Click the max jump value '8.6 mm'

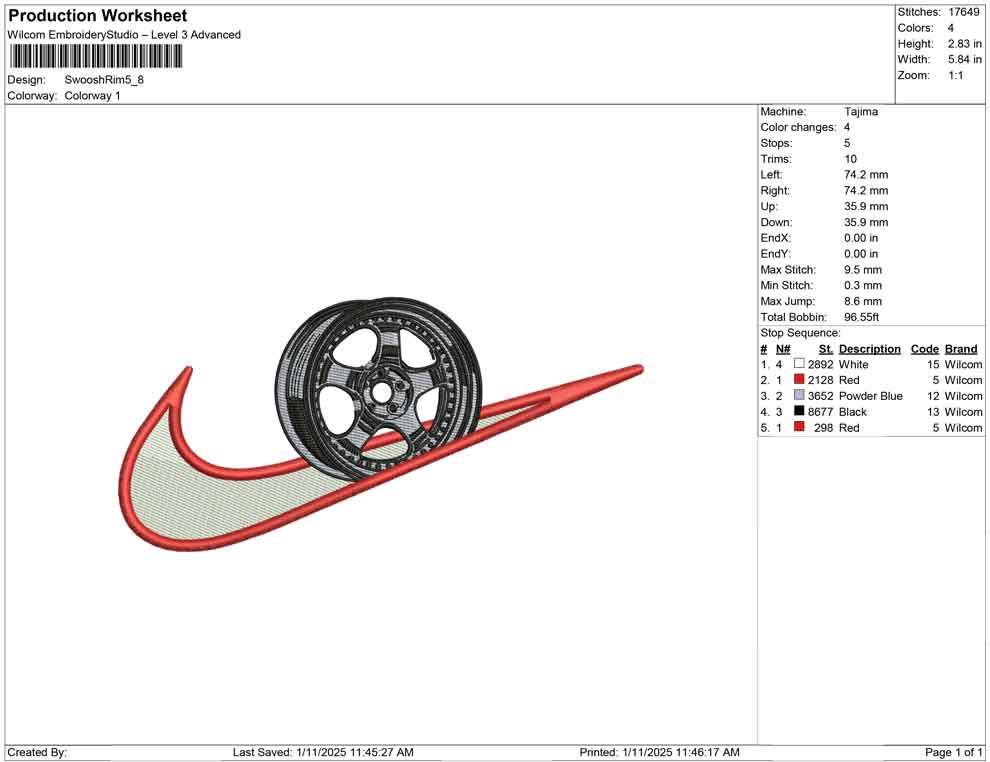862,301
